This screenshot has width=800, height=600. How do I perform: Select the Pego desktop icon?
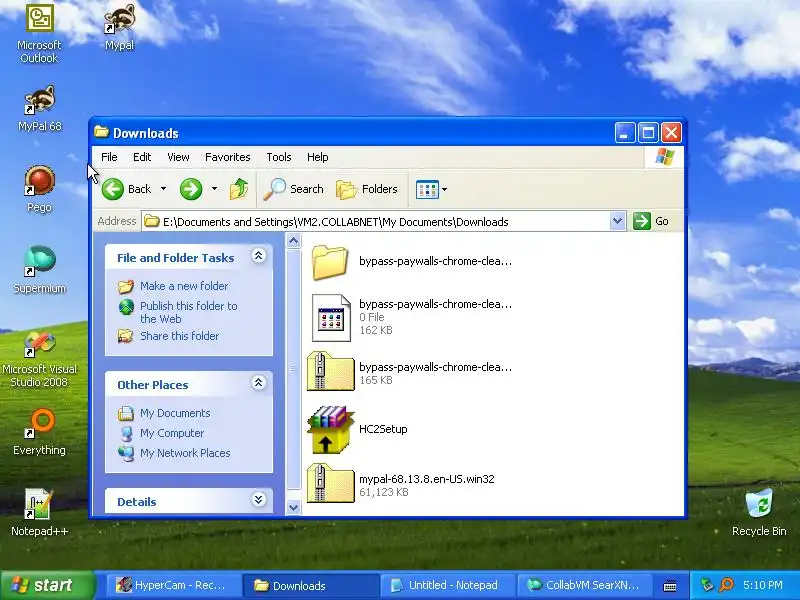coord(39,189)
